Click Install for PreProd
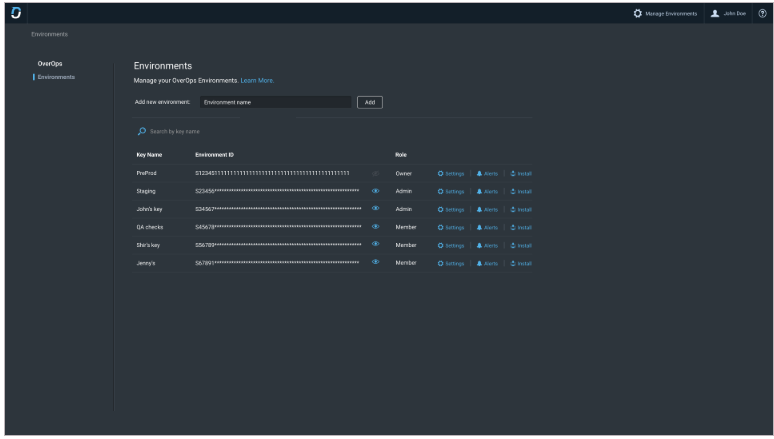The image size is (774, 439). pos(521,174)
